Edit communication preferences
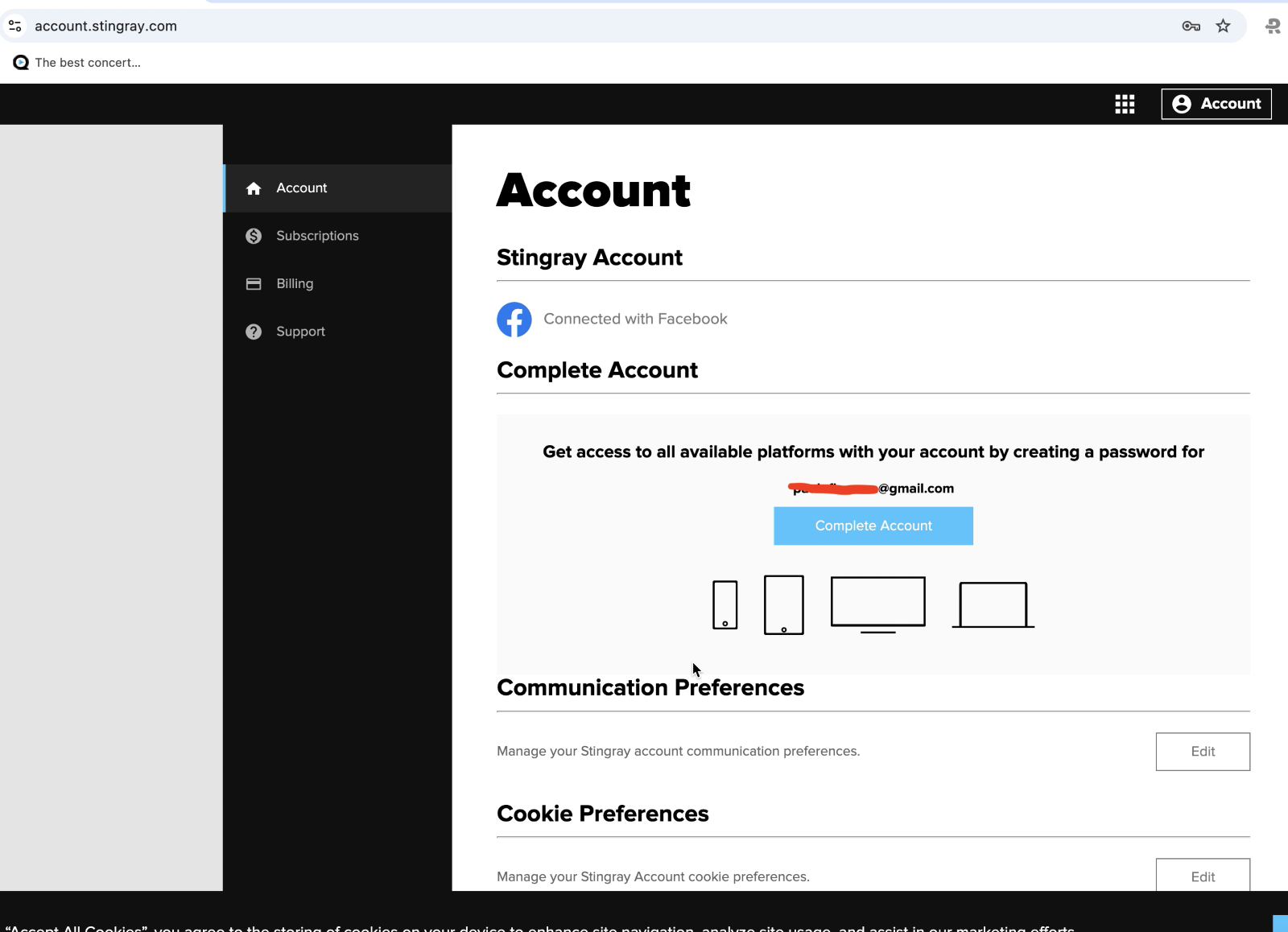 pyautogui.click(x=1203, y=751)
